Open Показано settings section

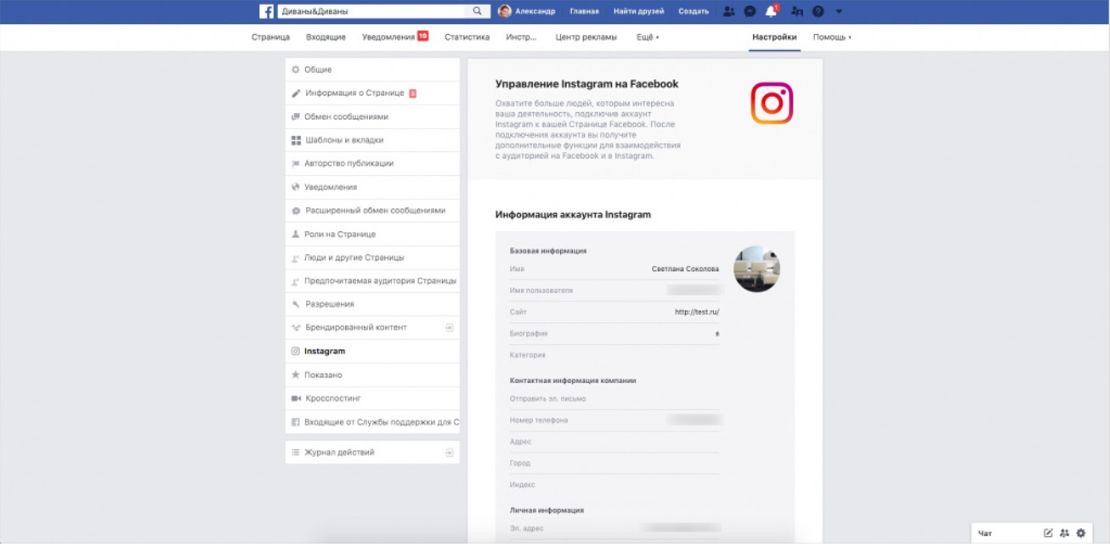(372, 375)
